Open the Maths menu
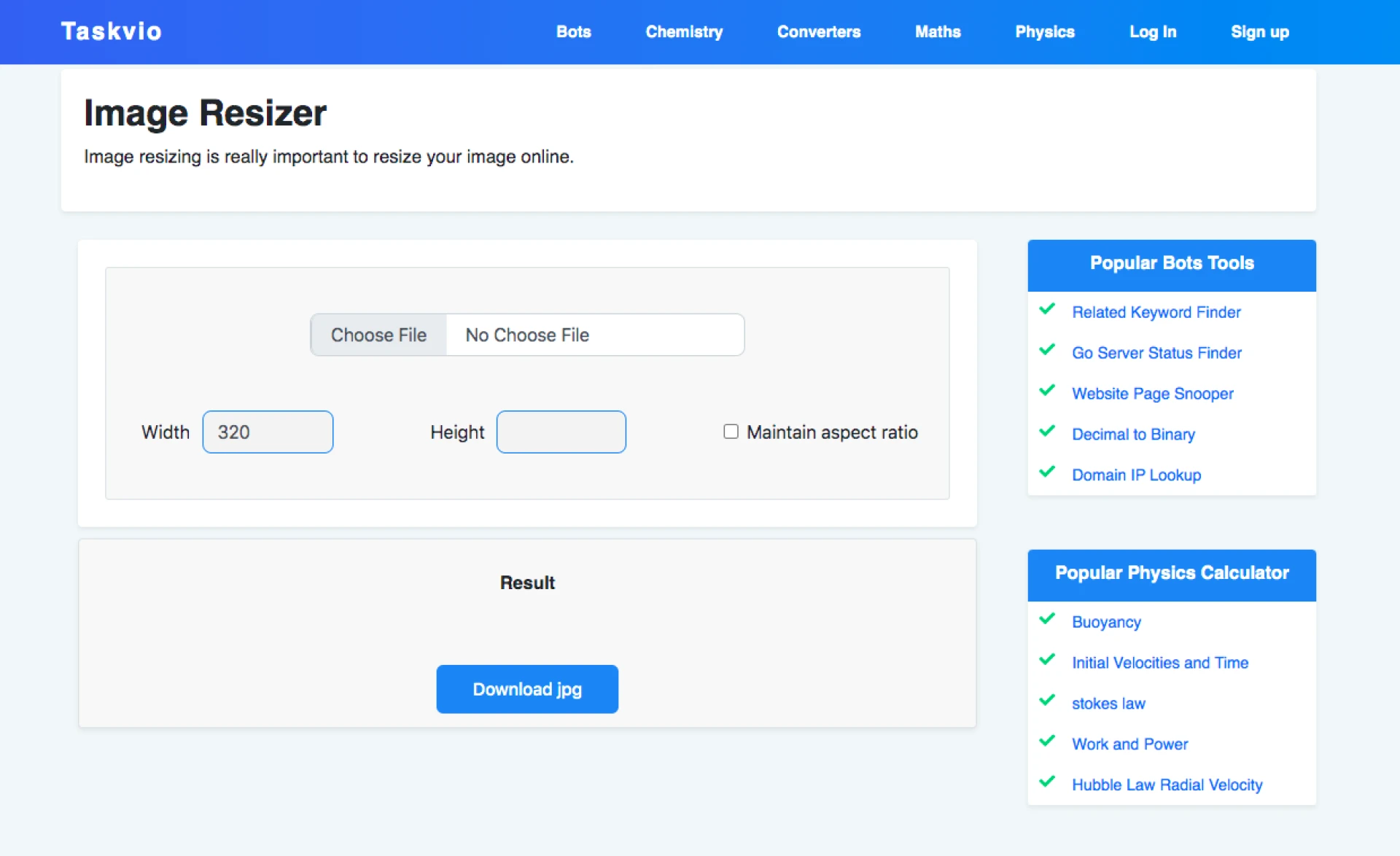The width and height of the screenshot is (1400, 856). [938, 32]
